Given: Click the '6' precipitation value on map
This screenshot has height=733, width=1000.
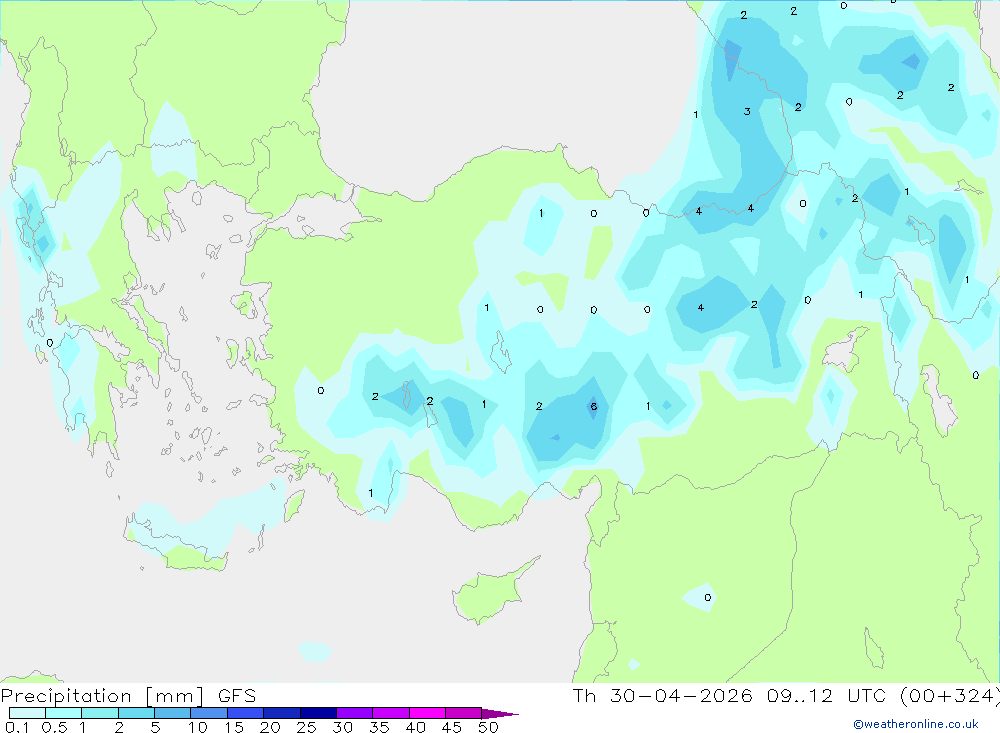Looking at the screenshot, I should (594, 406).
